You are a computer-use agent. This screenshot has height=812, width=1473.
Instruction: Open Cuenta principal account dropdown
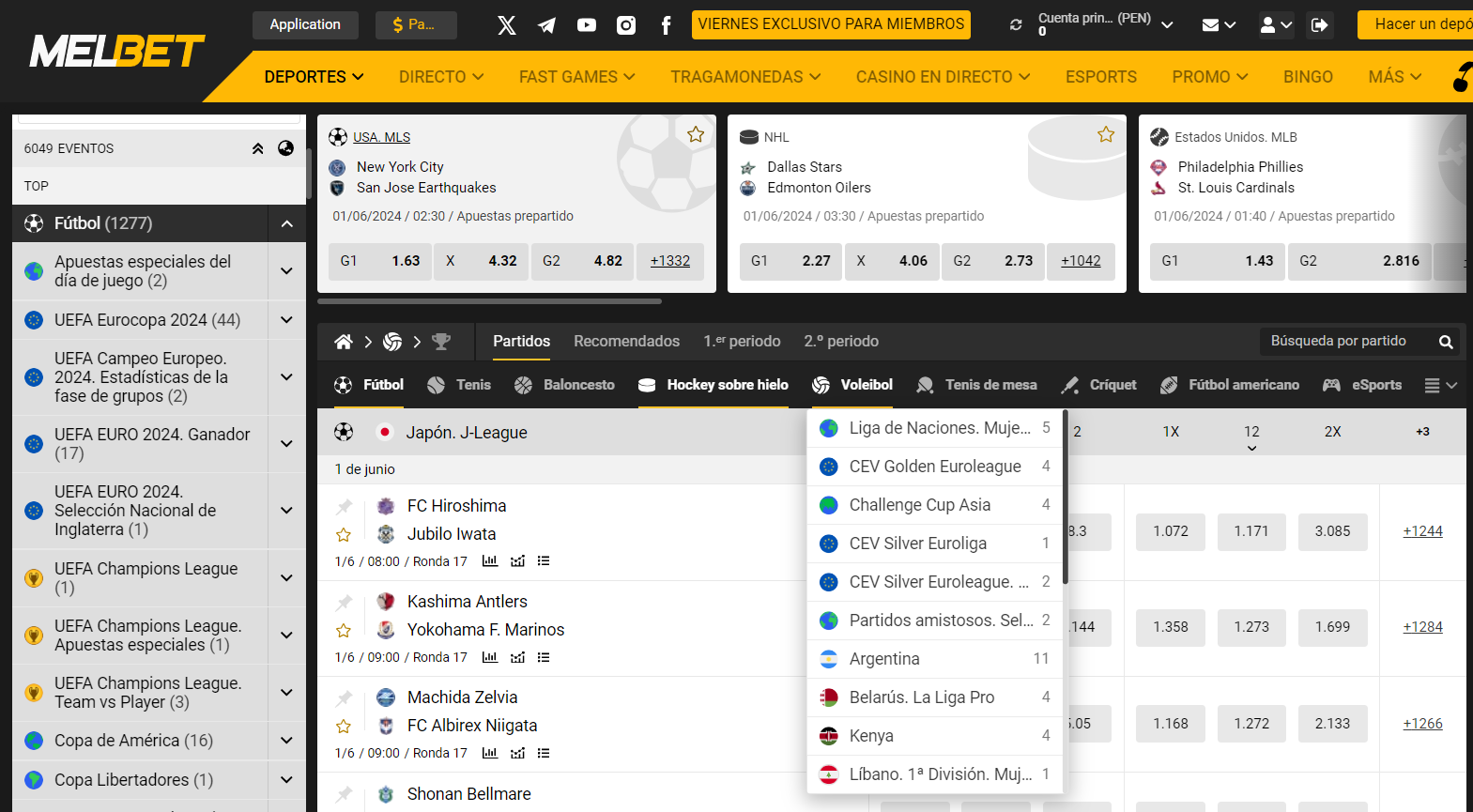click(1105, 24)
